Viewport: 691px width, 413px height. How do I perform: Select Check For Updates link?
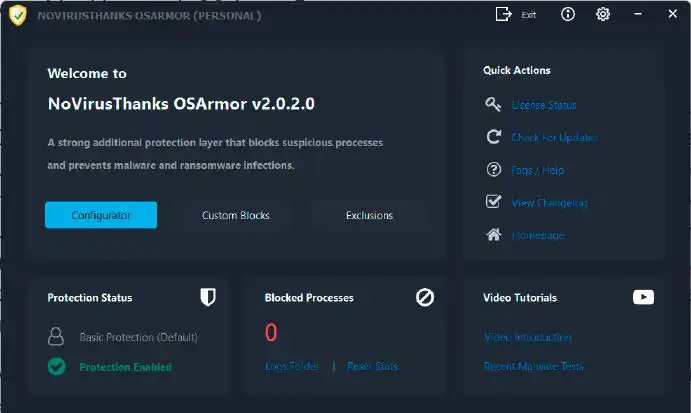click(555, 138)
